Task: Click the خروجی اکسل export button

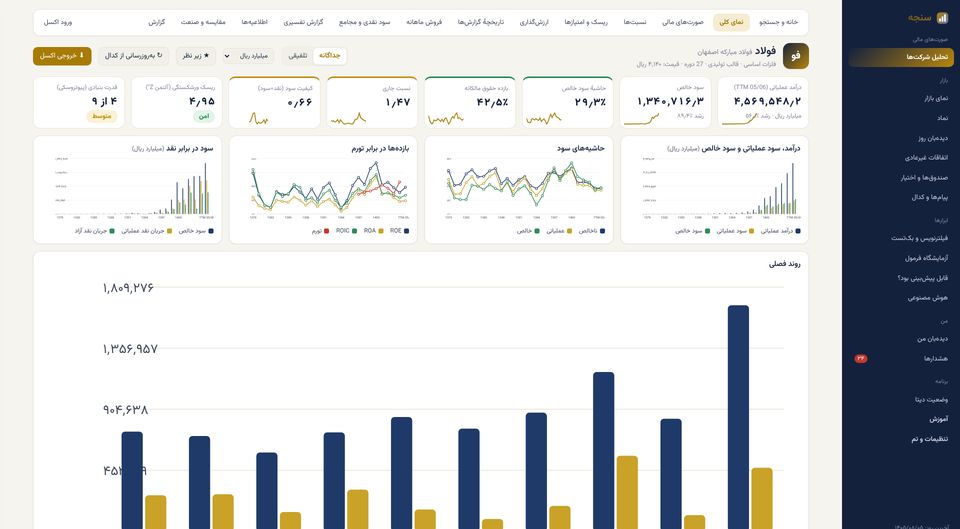Action: coord(62,56)
